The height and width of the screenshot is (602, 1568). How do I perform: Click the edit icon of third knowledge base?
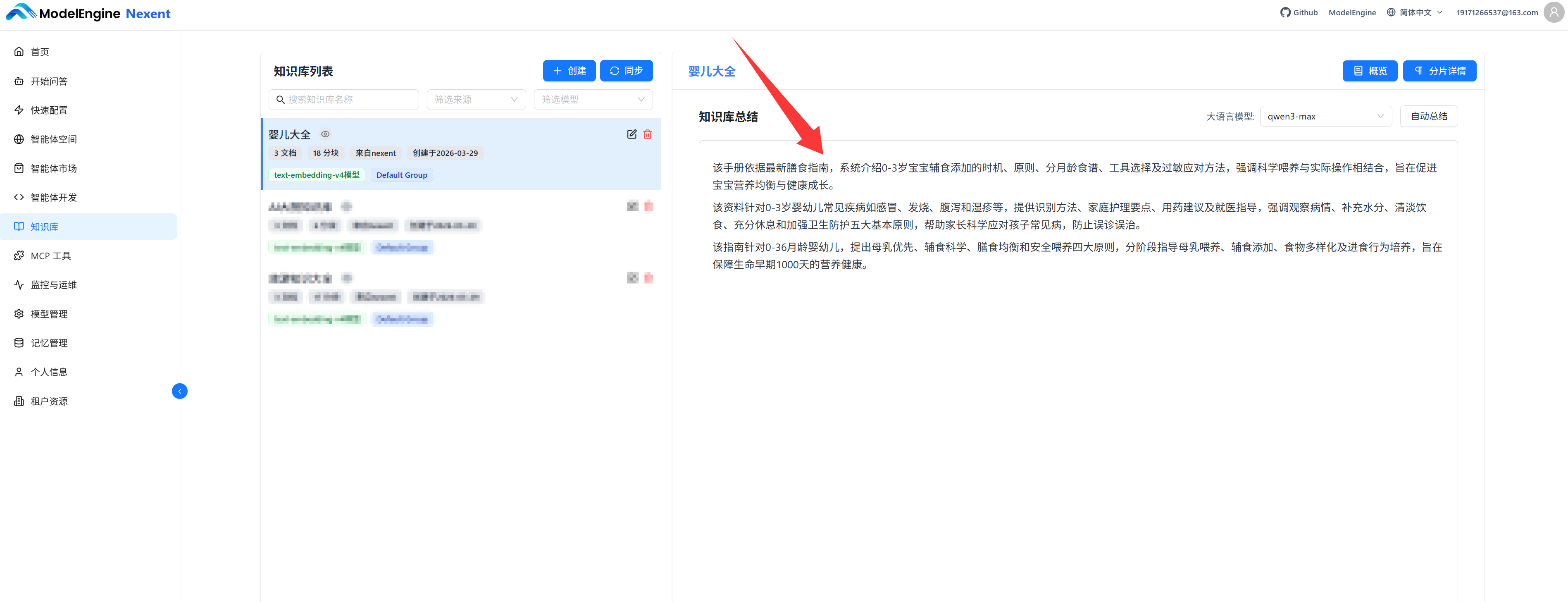tap(632, 278)
